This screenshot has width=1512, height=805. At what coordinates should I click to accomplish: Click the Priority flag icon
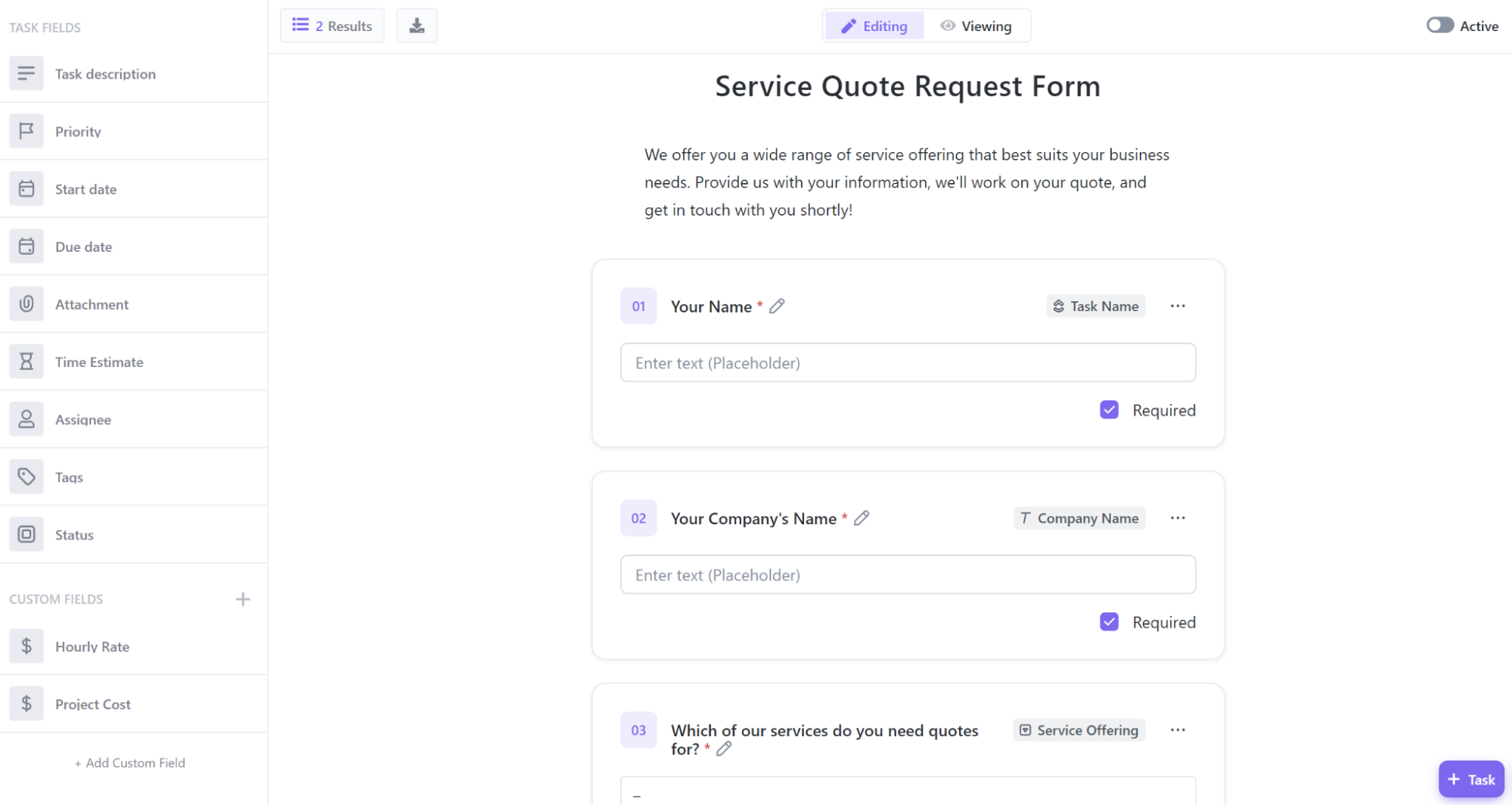[26, 131]
